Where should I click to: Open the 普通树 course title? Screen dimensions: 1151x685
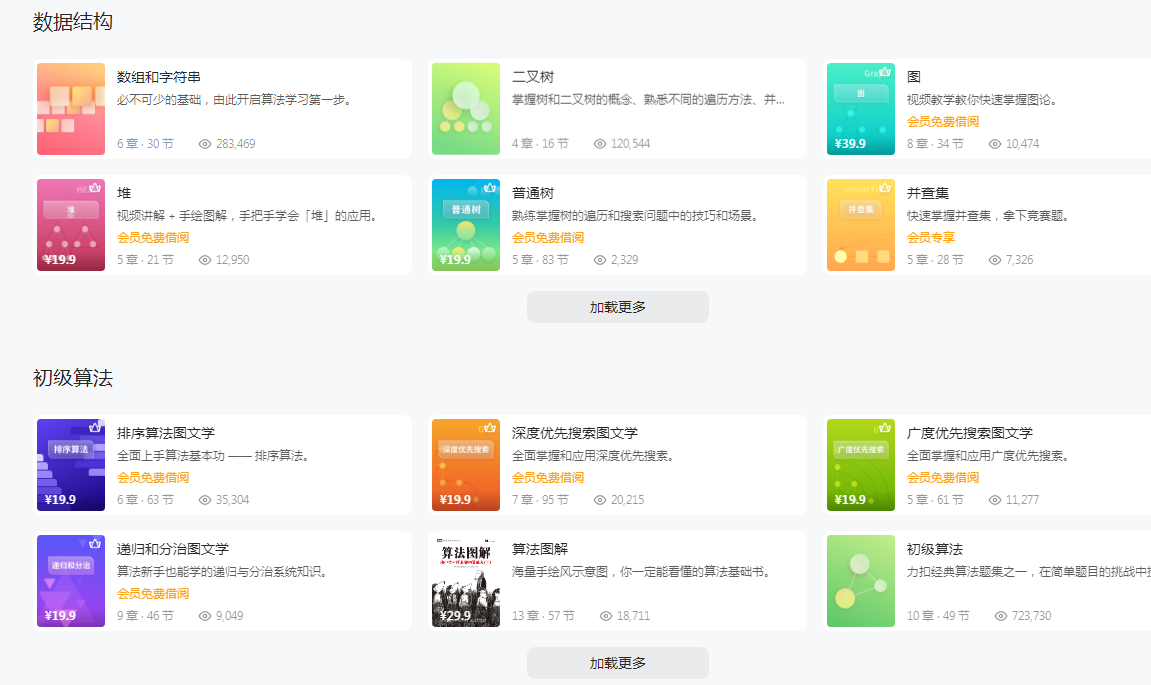(532, 193)
